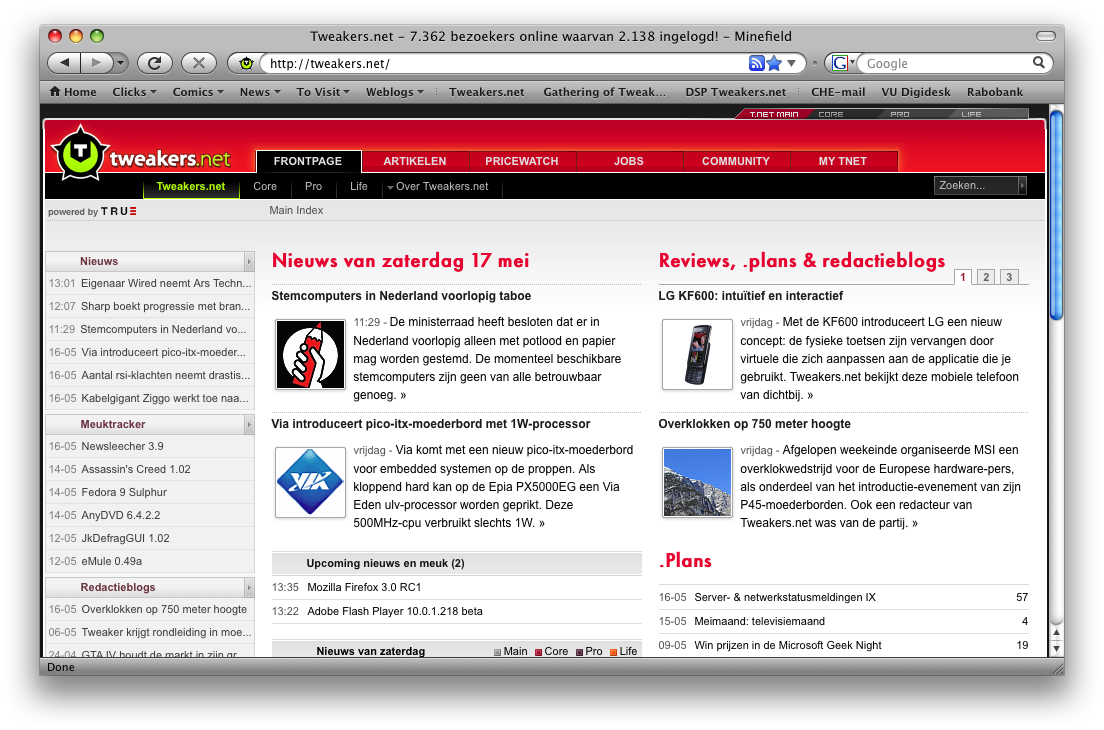Click the orange Life legend swatch

[x=613, y=652]
